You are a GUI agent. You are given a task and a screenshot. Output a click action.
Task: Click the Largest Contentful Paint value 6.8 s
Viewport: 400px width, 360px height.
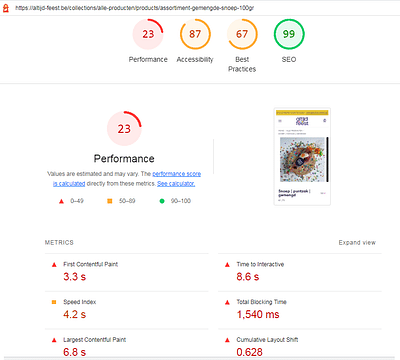point(74,352)
